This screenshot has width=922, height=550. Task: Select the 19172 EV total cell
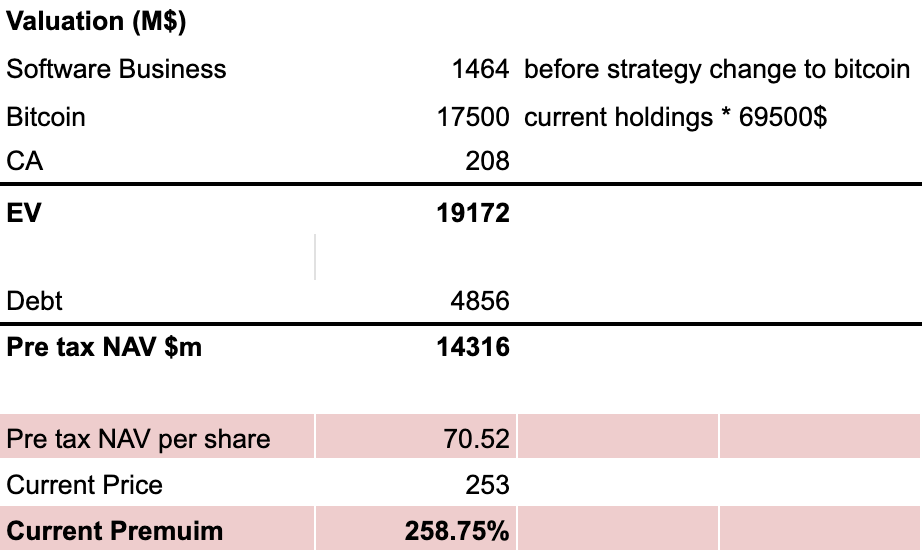(473, 212)
